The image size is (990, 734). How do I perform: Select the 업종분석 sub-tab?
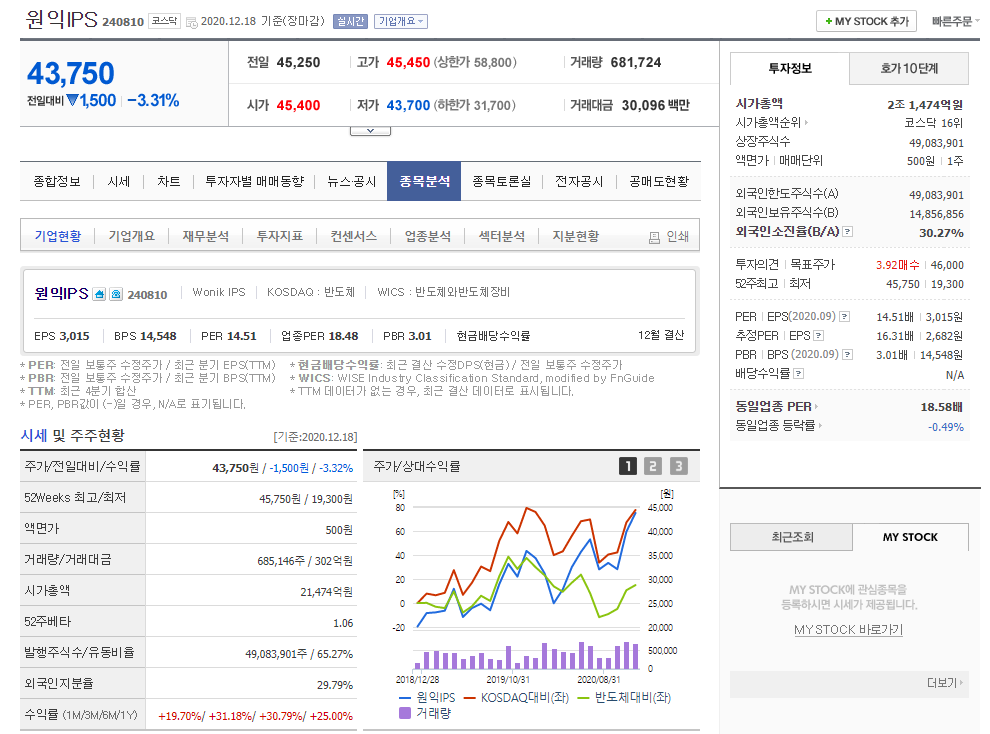428,236
